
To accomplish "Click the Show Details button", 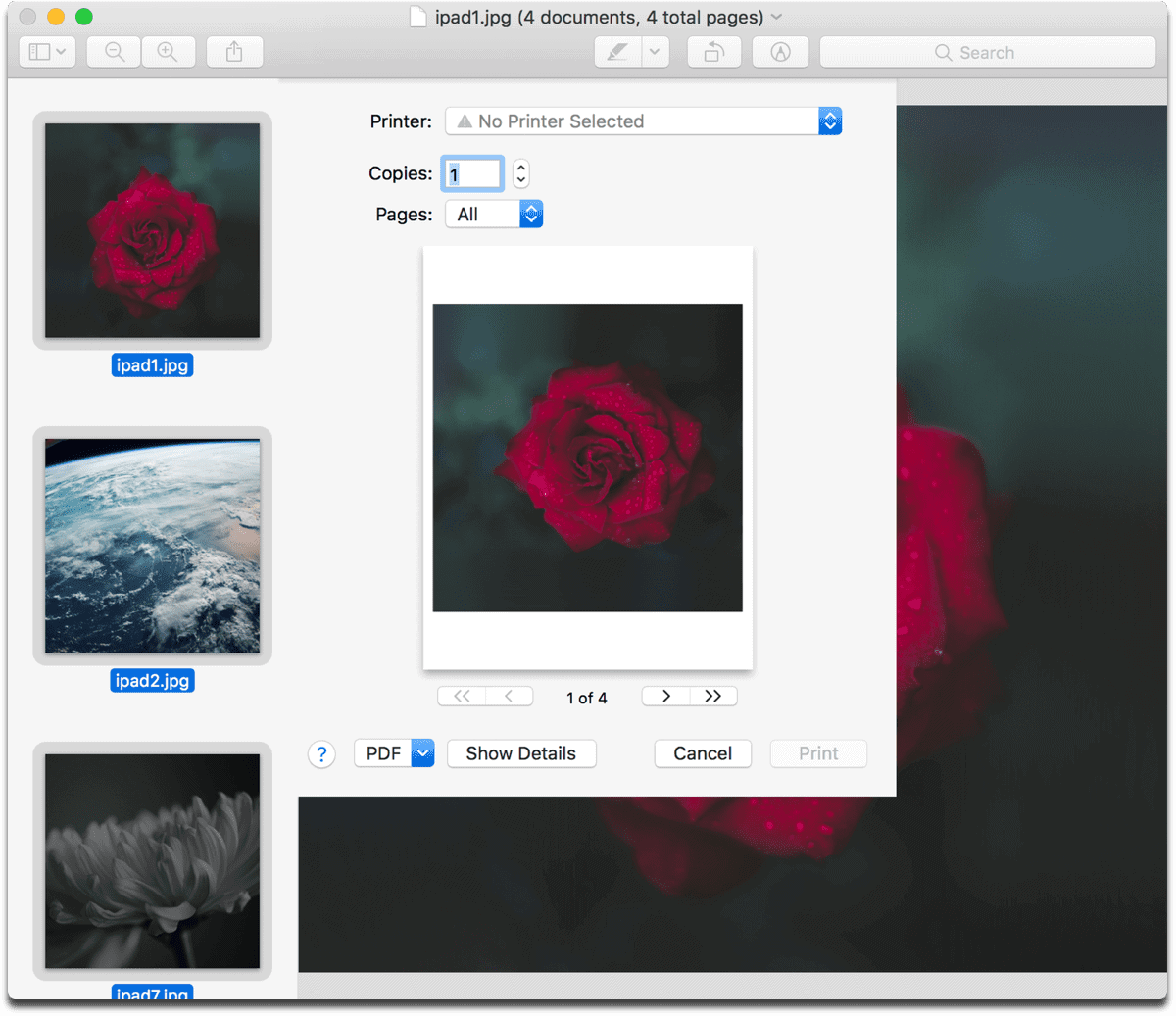I will click(521, 753).
